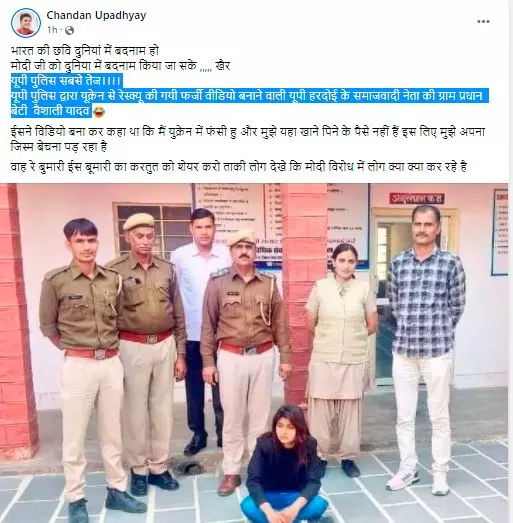513x523 pixels.
Task: Click the Chandan Upadhyay name link
Action: coord(96,15)
